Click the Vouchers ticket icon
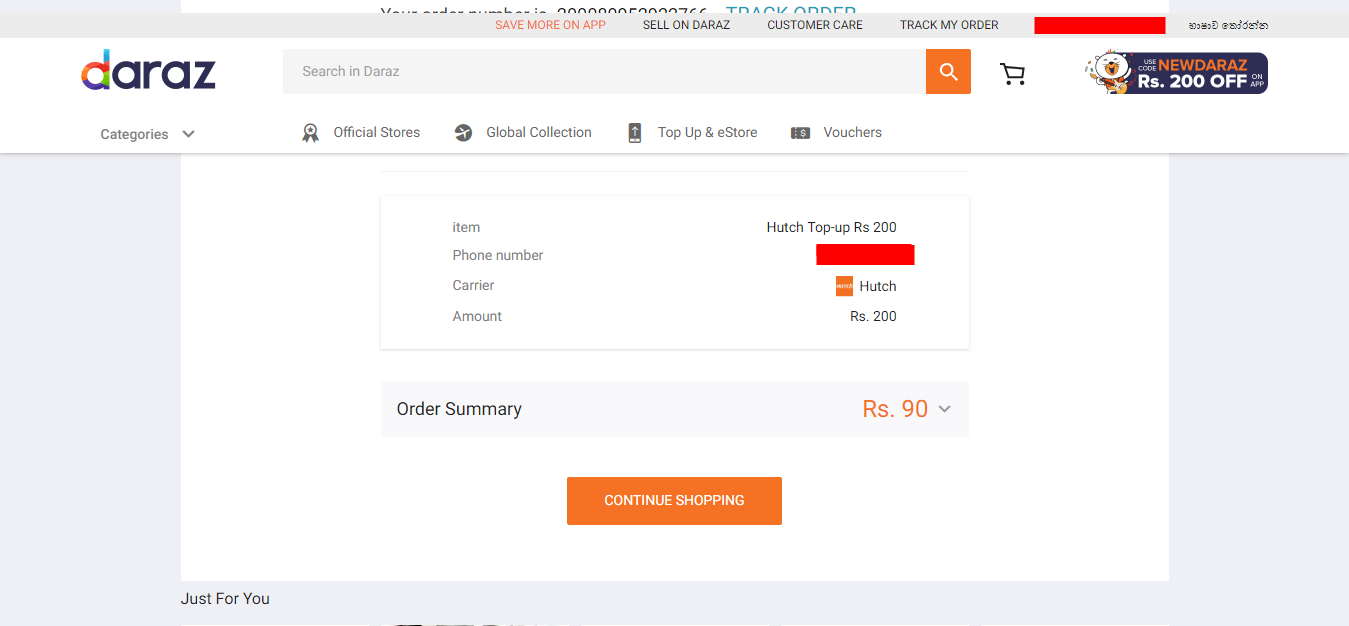The image size is (1349, 626). pos(800,133)
